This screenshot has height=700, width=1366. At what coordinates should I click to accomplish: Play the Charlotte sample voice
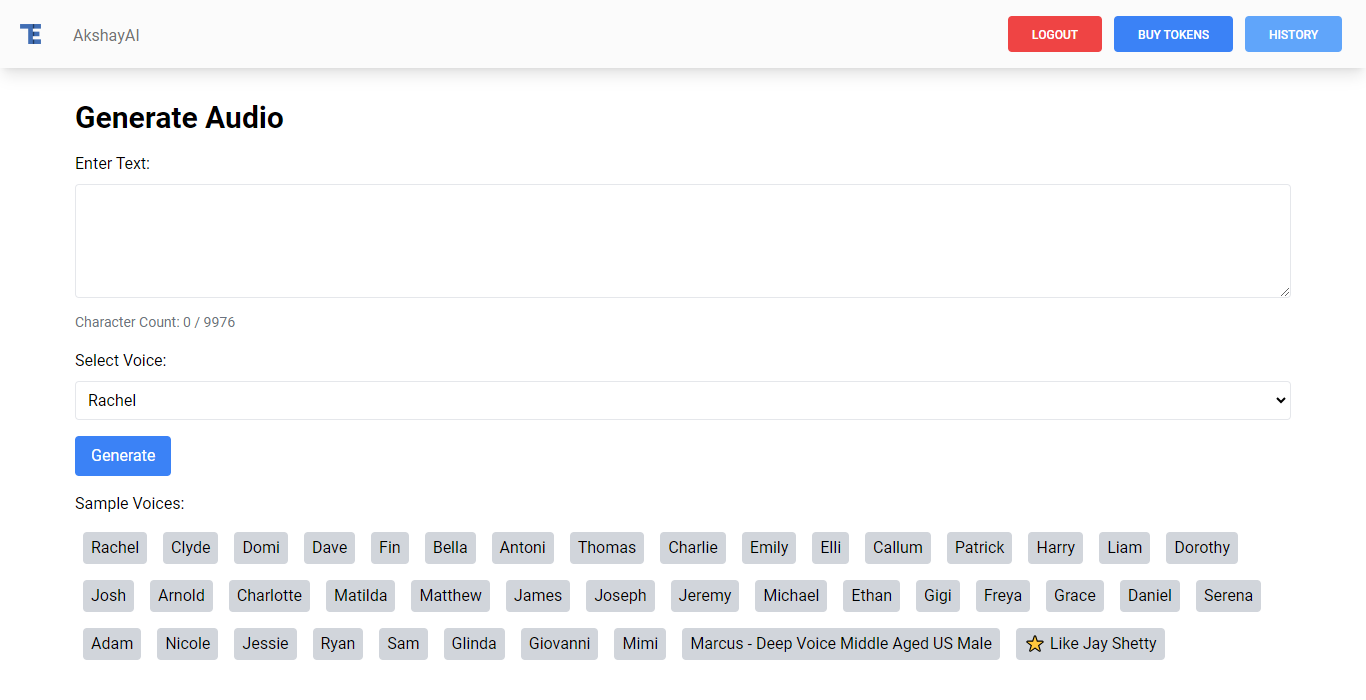pyautogui.click(x=269, y=596)
